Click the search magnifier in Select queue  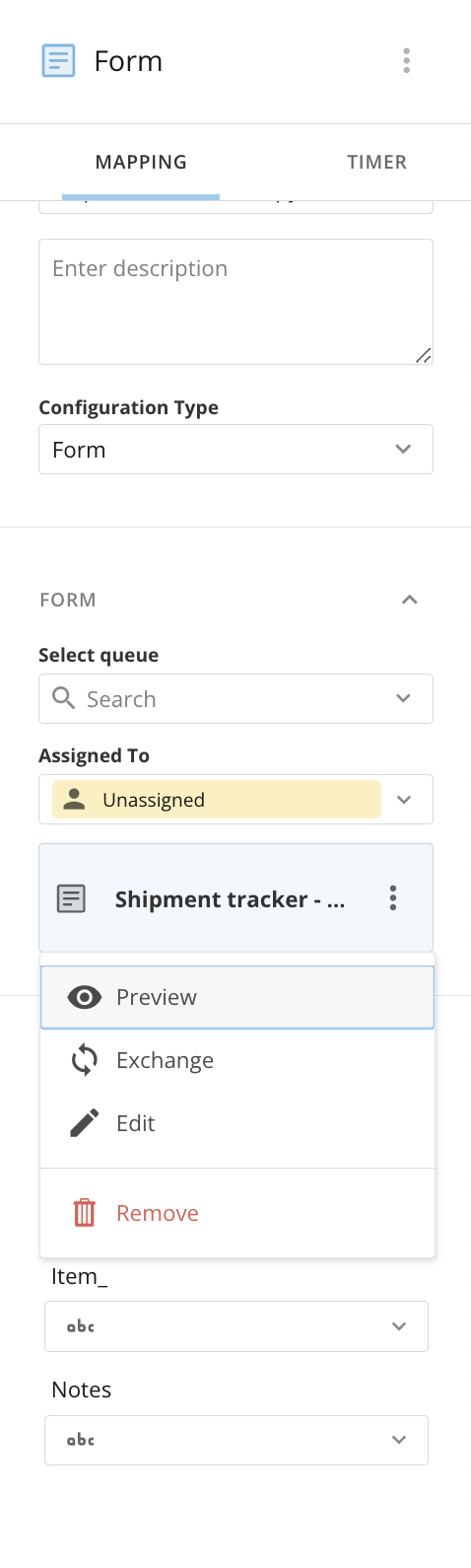64,698
